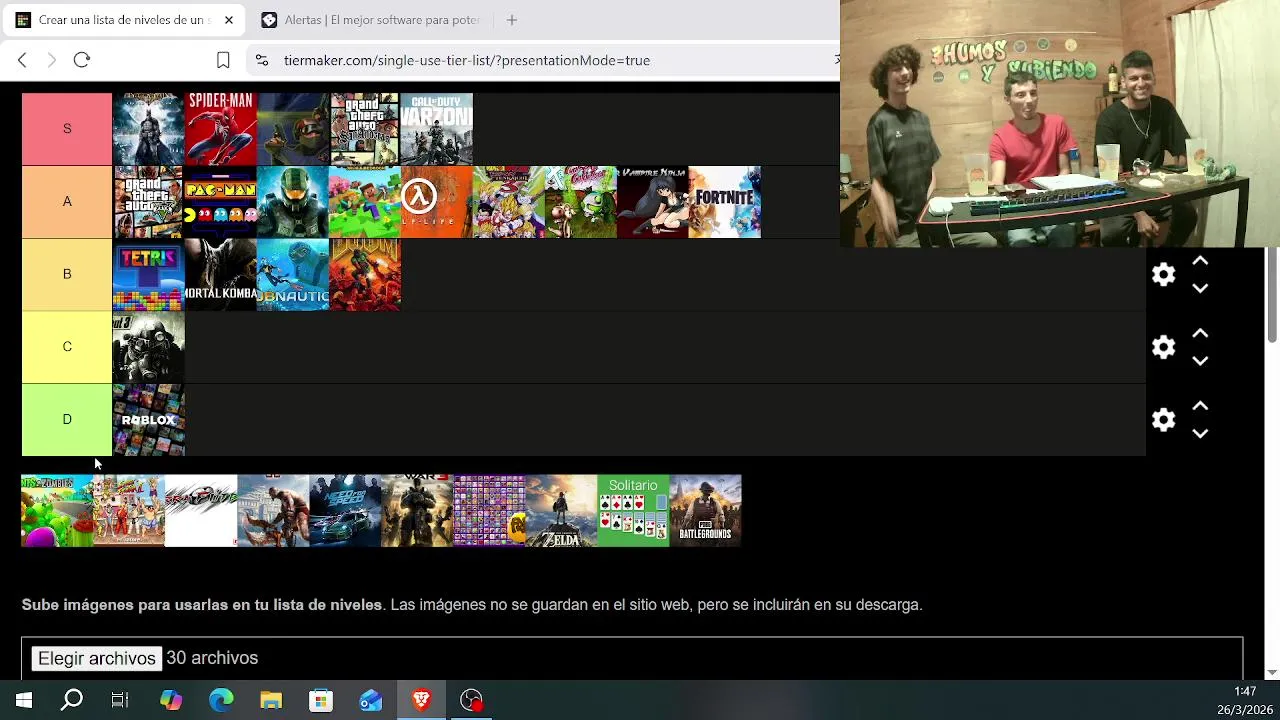Move tier B row up
This screenshot has width=1280, height=720.
click(x=1200, y=261)
